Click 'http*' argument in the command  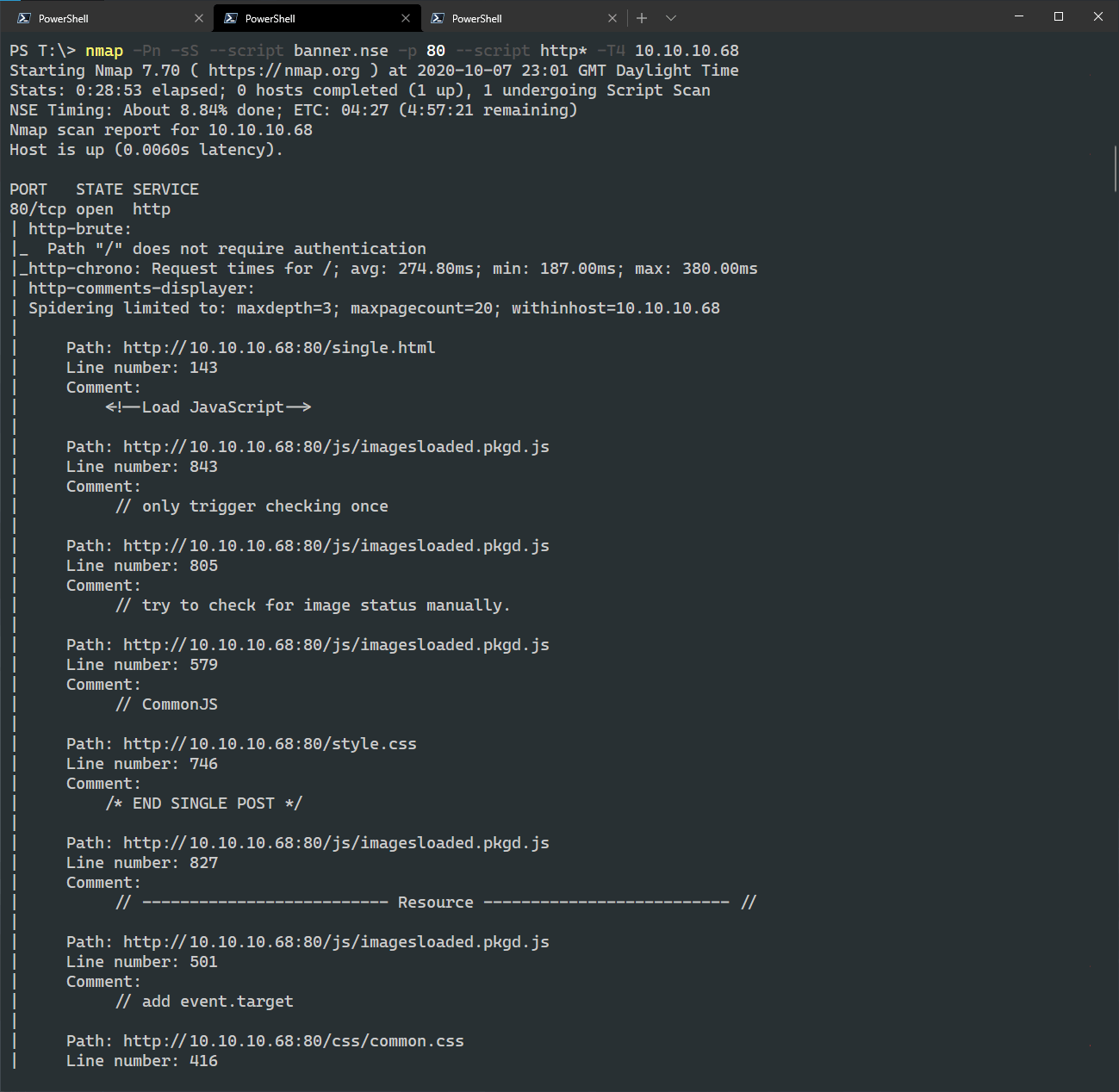tap(563, 51)
